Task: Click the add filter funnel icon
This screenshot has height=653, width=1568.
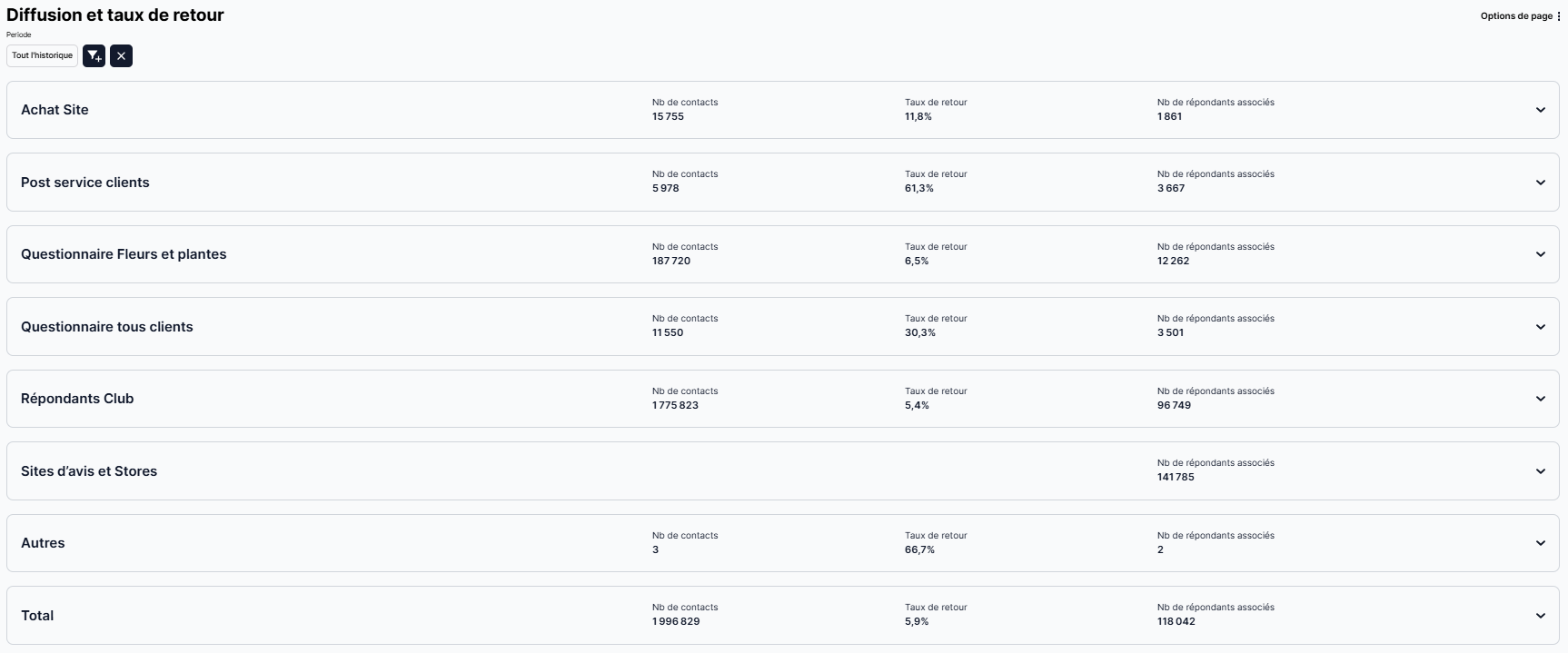Action: pyautogui.click(x=94, y=56)
